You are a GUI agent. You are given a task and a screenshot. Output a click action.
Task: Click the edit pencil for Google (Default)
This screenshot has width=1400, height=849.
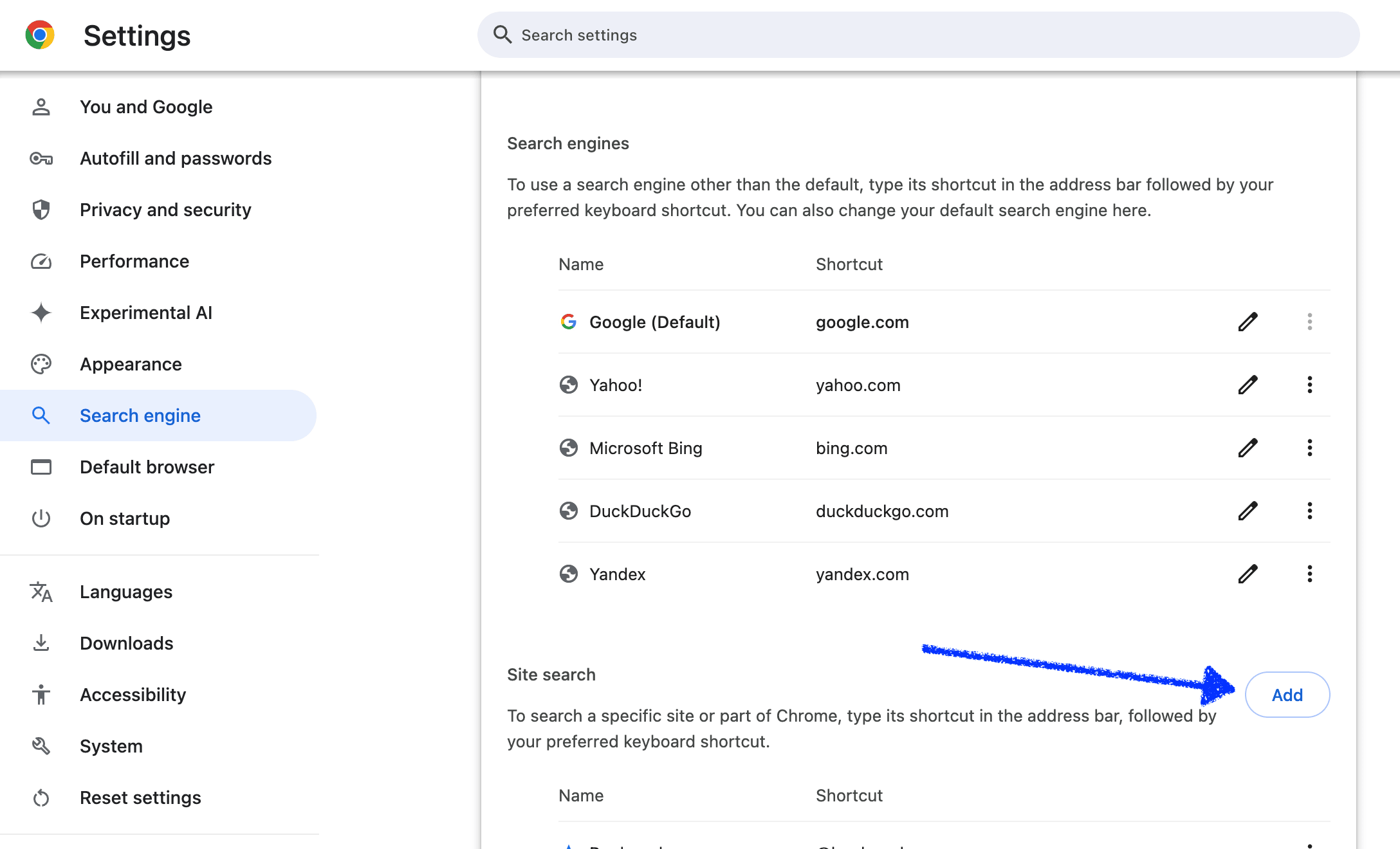point(1248,322)
